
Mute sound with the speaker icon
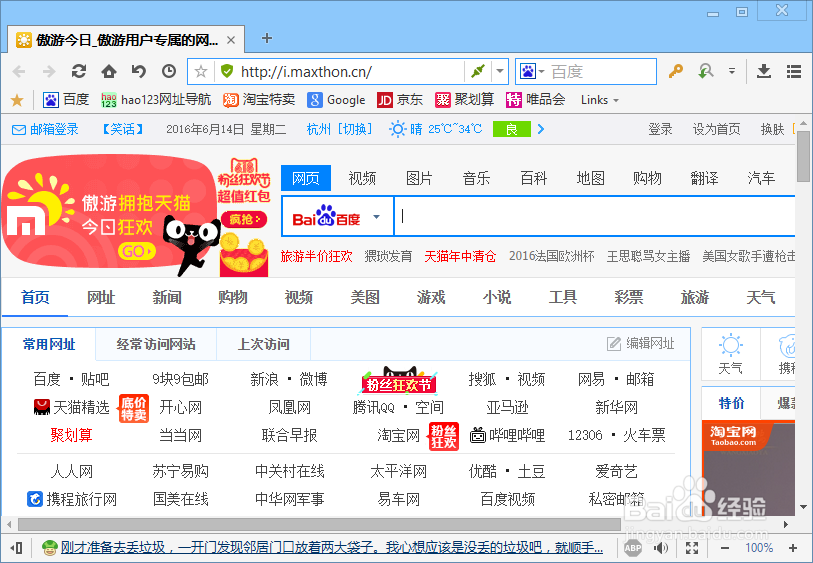point(661,548)
